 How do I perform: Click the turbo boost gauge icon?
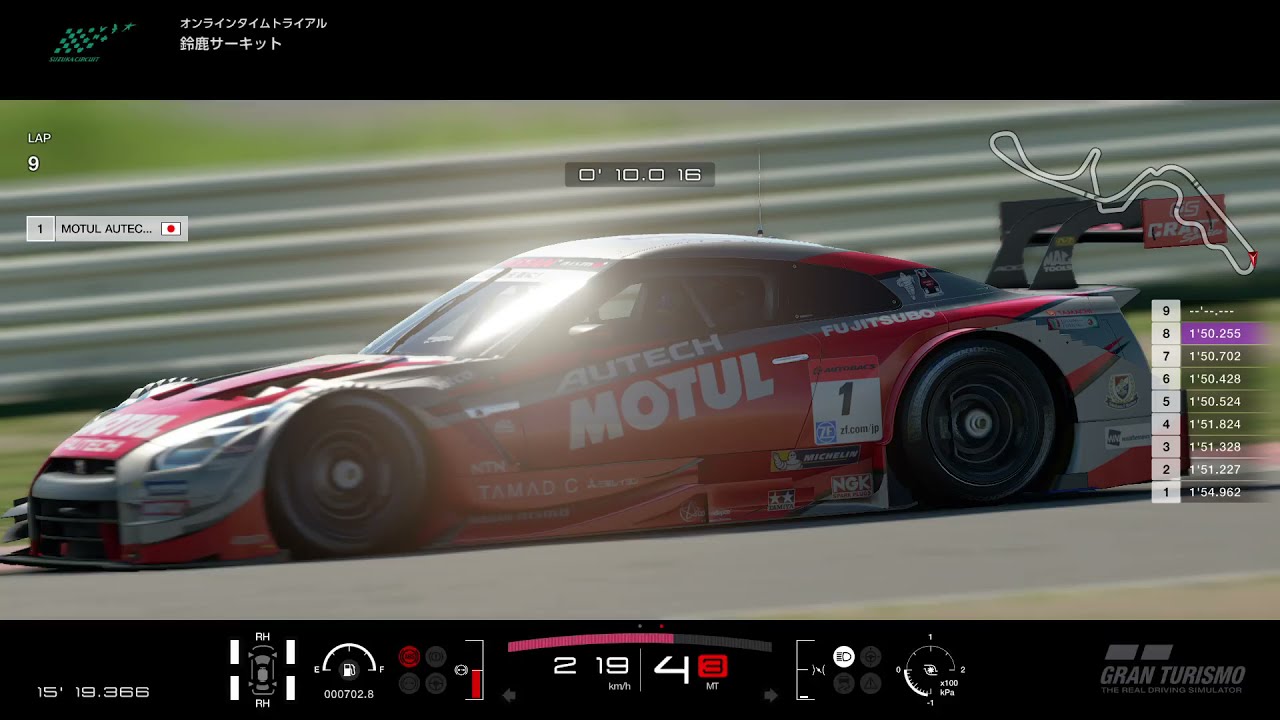click(x=930, y=670)
